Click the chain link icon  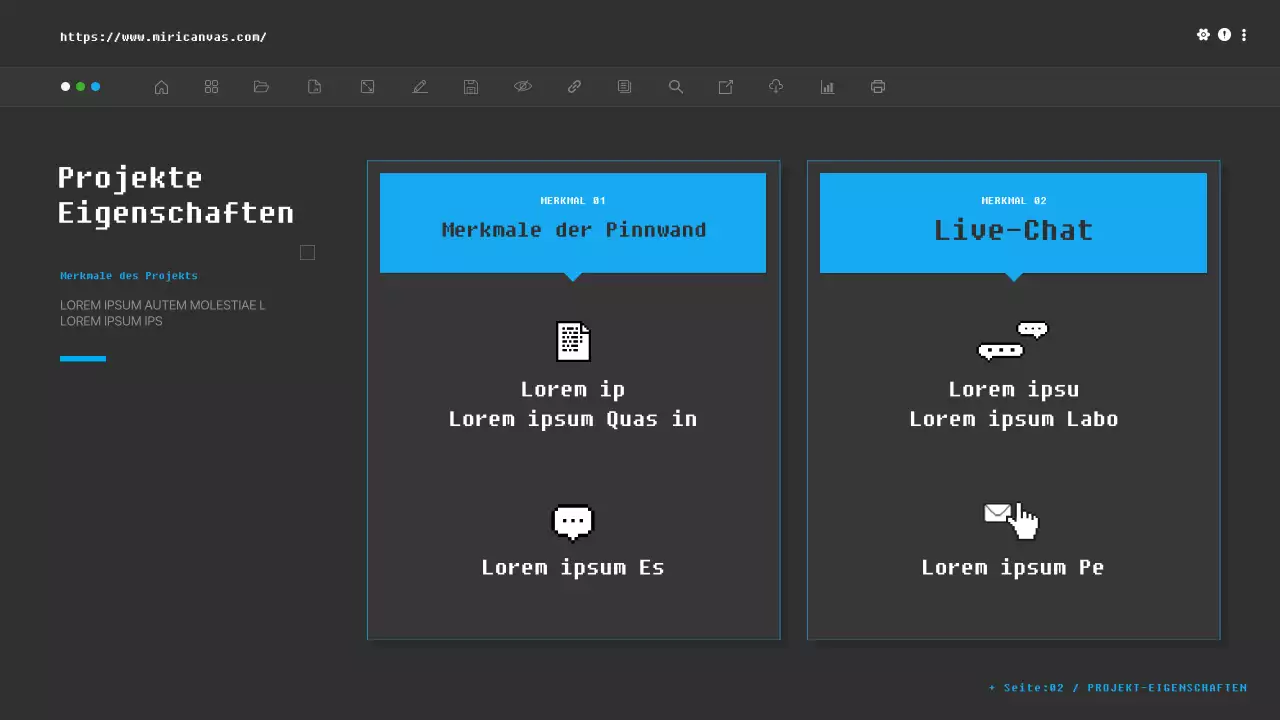click(574, 87)
